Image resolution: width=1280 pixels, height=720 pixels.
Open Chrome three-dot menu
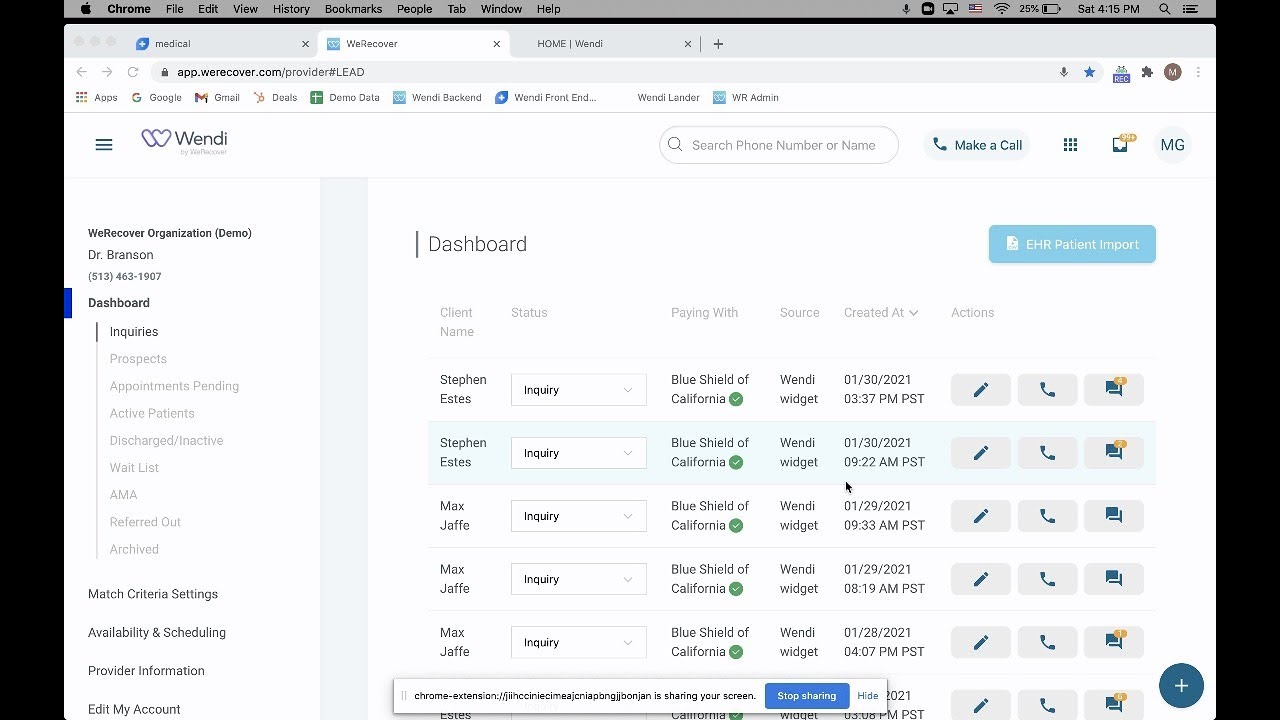[x=1198, y=72]
